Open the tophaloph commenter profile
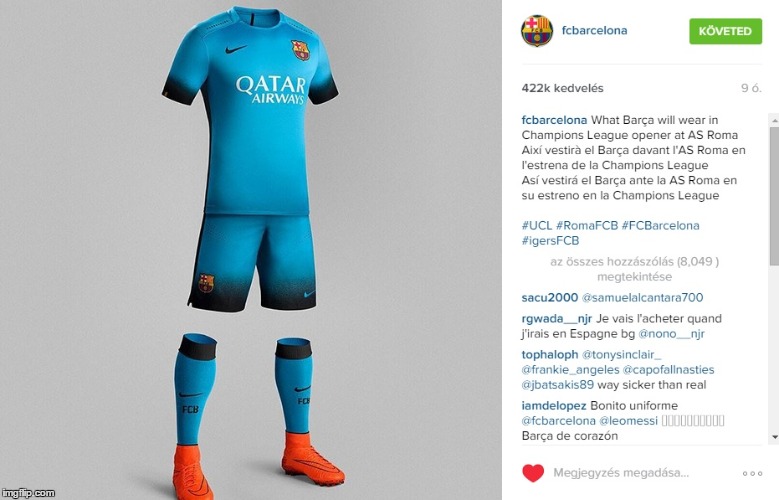The height and width of the screenshot is (500, 779). pos(550,354)
